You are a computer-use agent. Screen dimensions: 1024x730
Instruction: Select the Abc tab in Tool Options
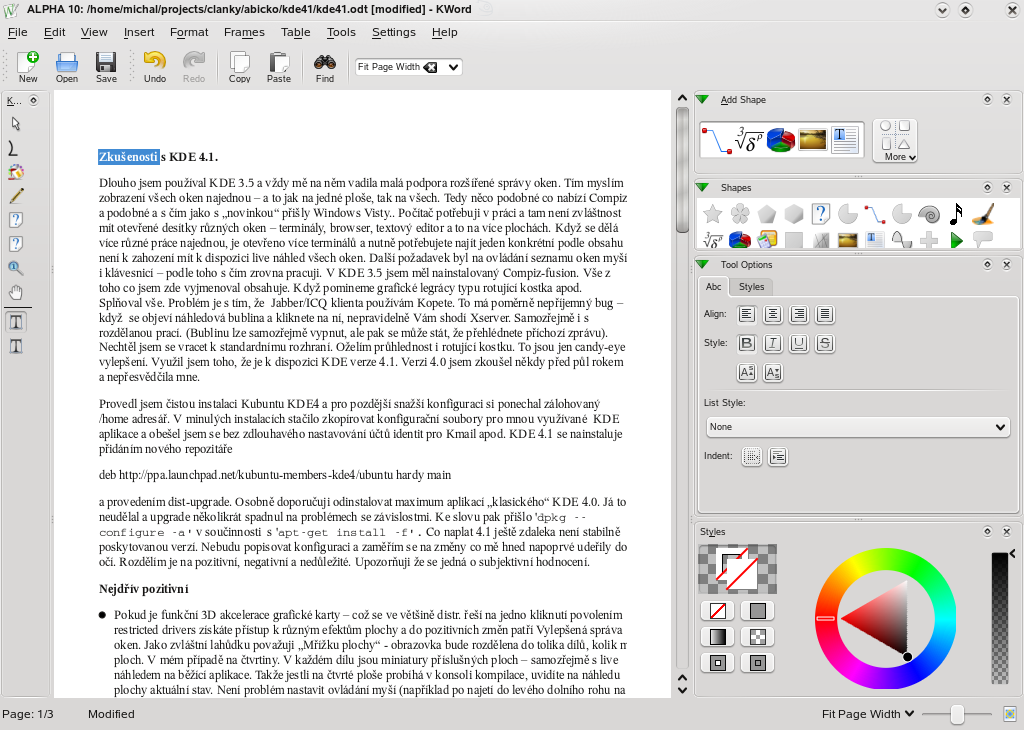713,287
